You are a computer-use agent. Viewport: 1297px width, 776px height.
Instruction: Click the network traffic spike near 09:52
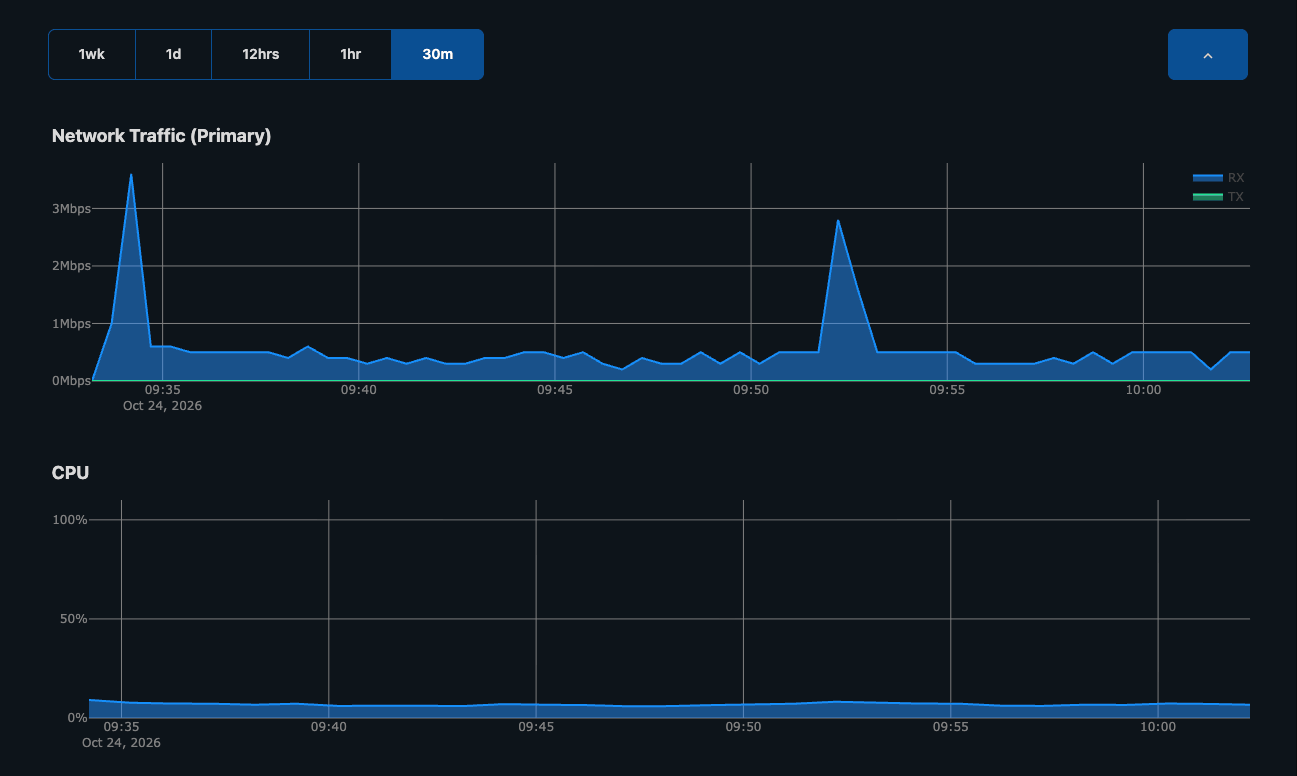coord(838,221)
